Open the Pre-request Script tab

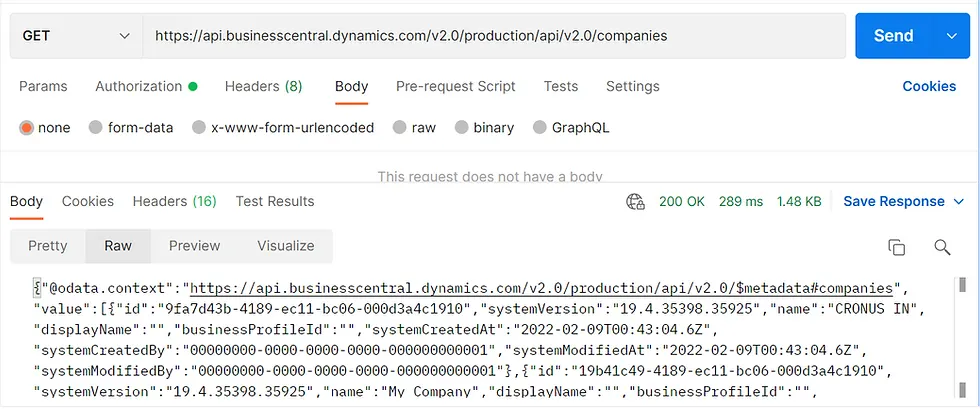456,86
